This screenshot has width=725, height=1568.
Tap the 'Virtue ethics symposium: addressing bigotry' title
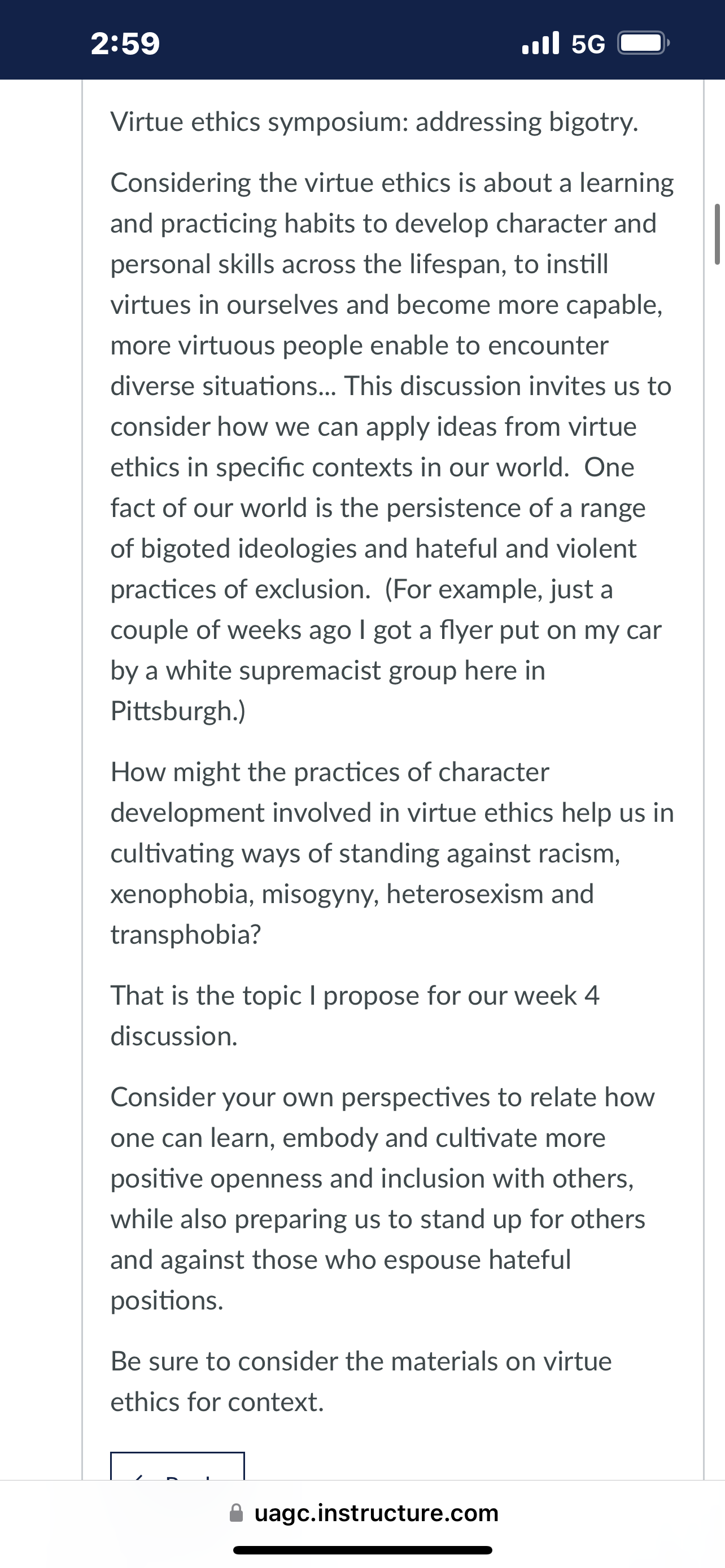click(x=374, y=122)
